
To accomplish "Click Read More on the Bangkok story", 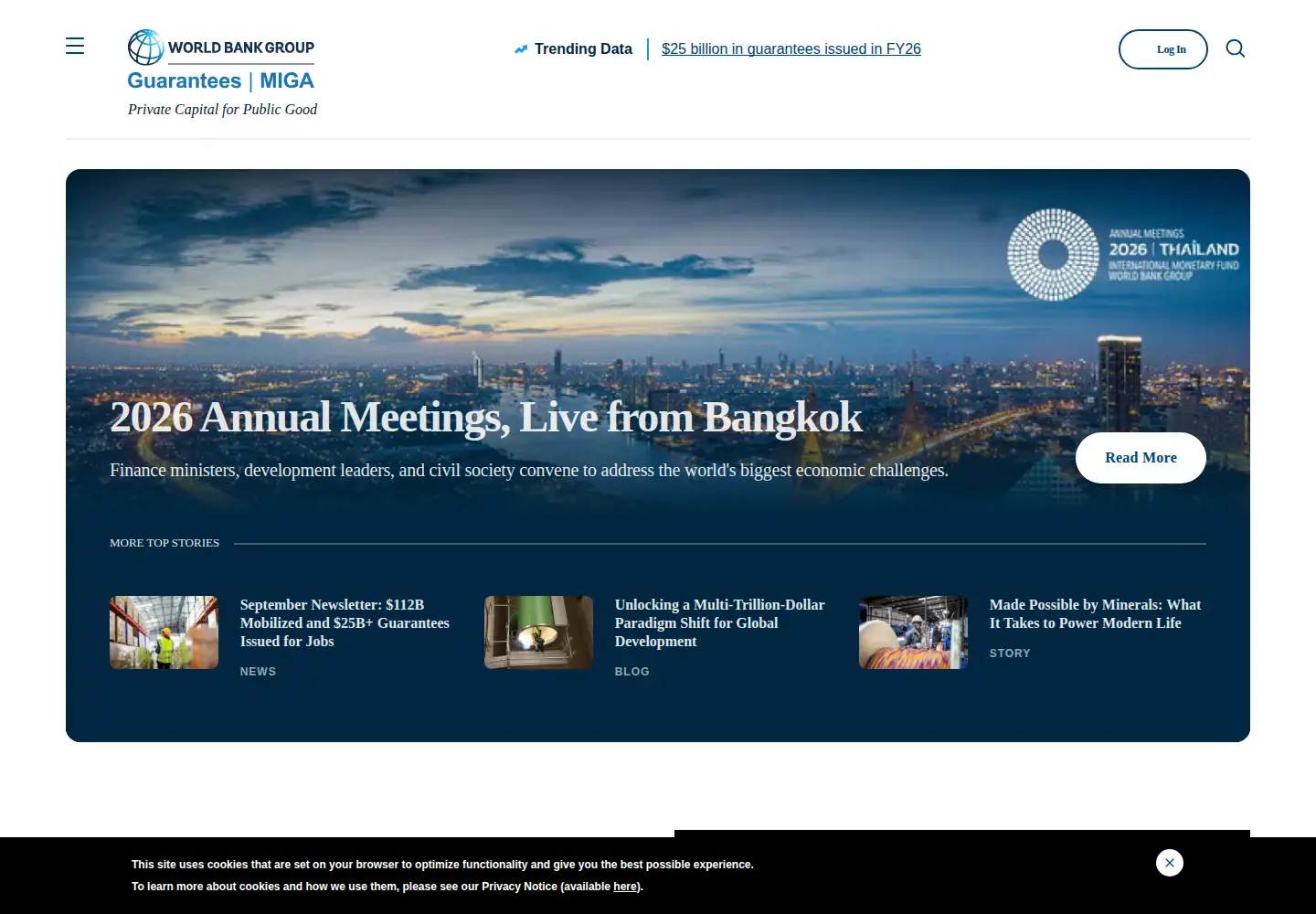I will [1141, 458].
